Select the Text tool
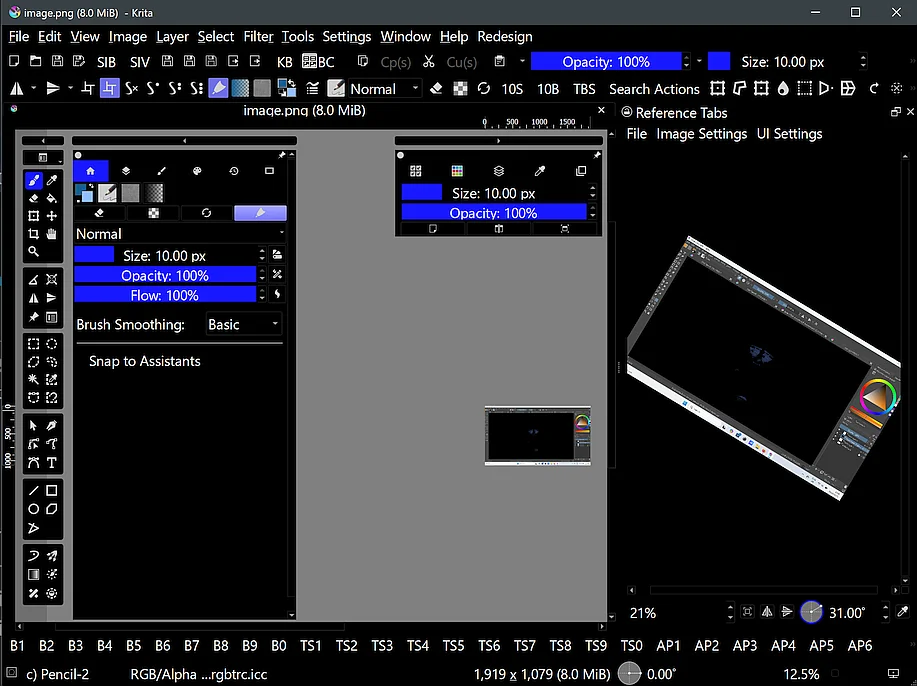The width and height of the screenshot is (917, 686). coord(51,462)
